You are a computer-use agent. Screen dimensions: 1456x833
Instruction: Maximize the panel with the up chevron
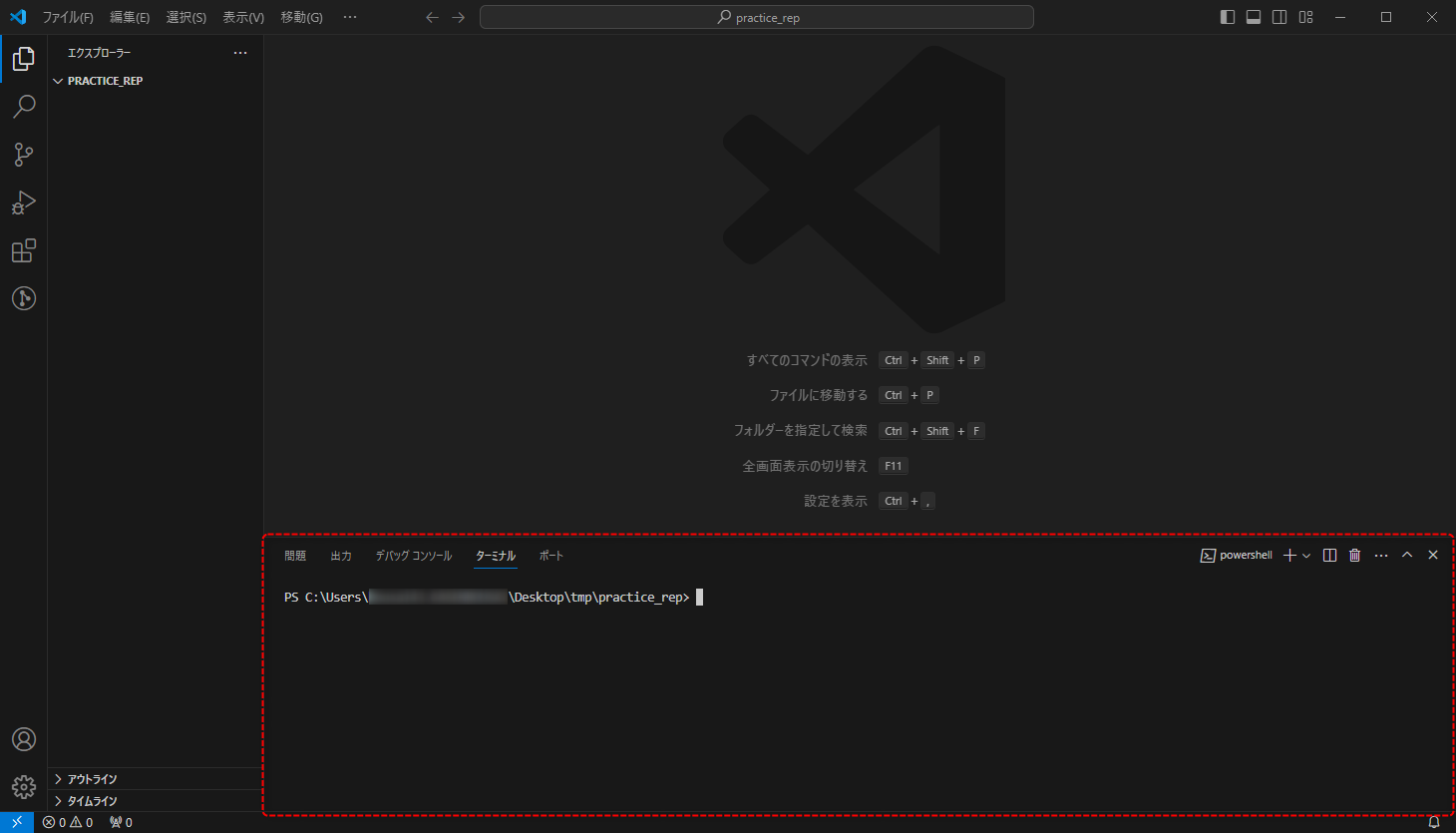pyautogui.click(x=1407, y=556)
